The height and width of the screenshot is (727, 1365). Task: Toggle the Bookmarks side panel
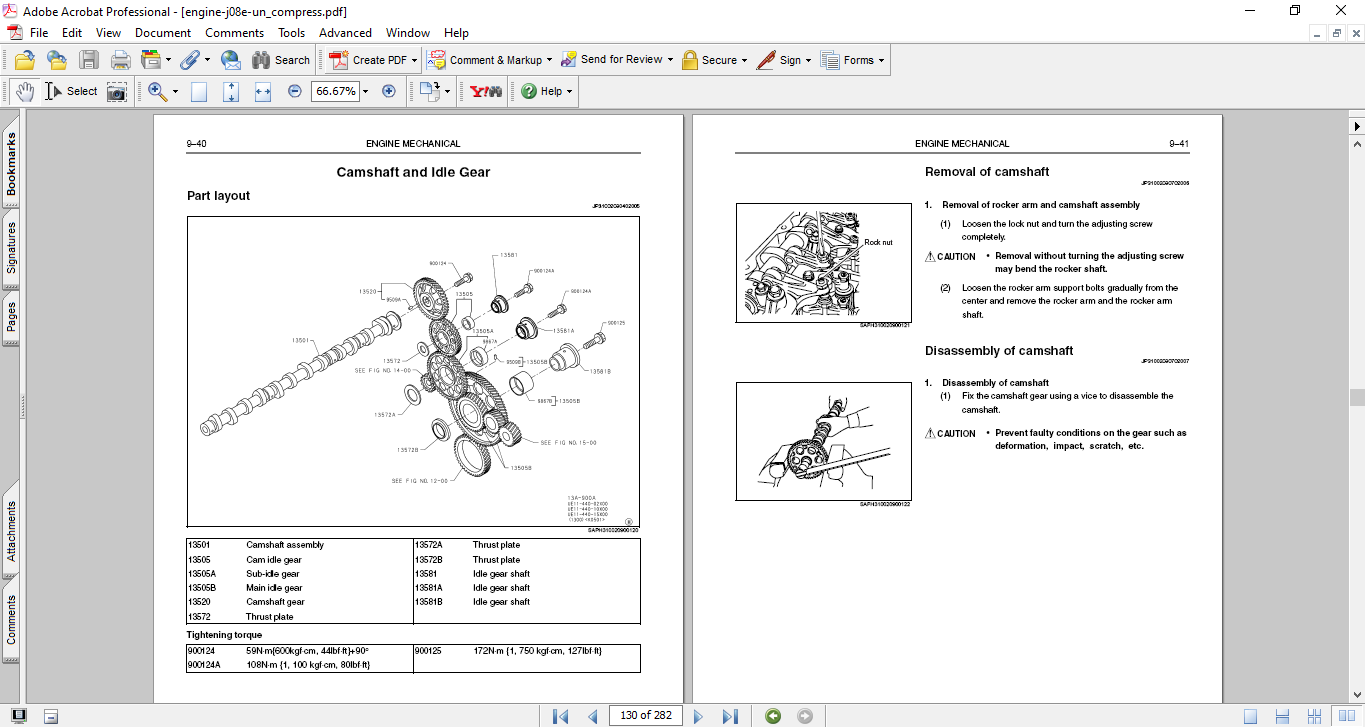tap(11, 165)
